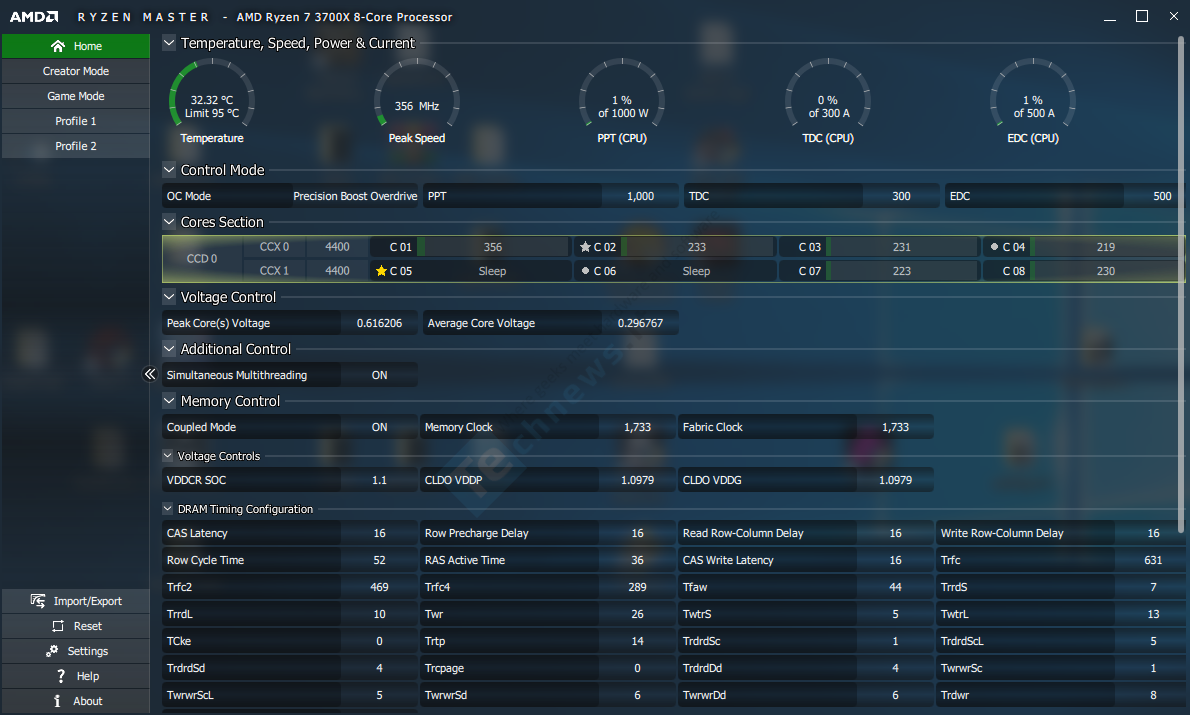The image size is (1190, 715).
Task: Click the VDDCR SOC value 1.1
Action: coord(379,480)
